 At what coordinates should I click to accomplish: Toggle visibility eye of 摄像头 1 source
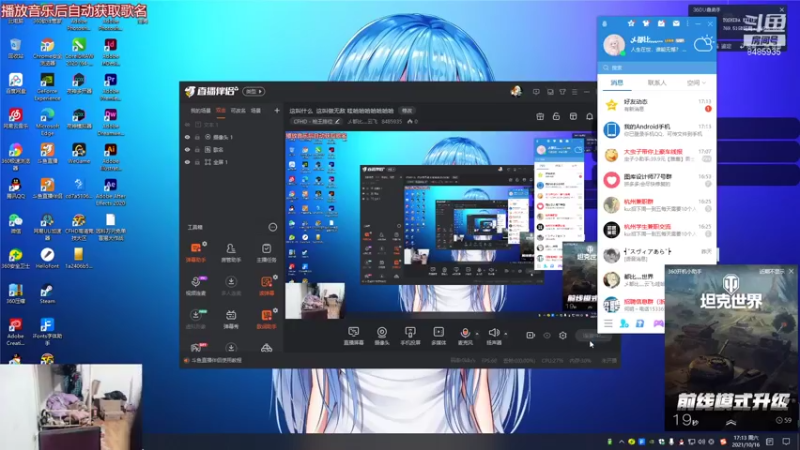click(x=187, y=137)
